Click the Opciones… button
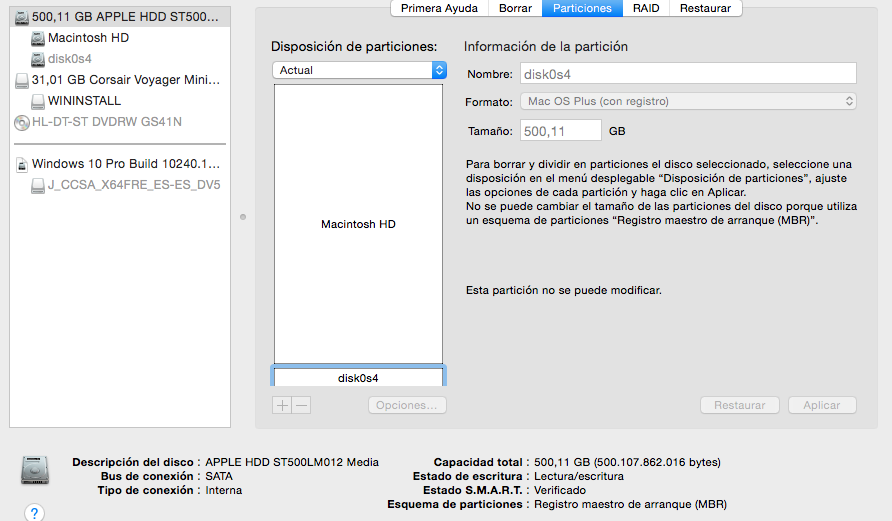 click(x=407, y=405)
